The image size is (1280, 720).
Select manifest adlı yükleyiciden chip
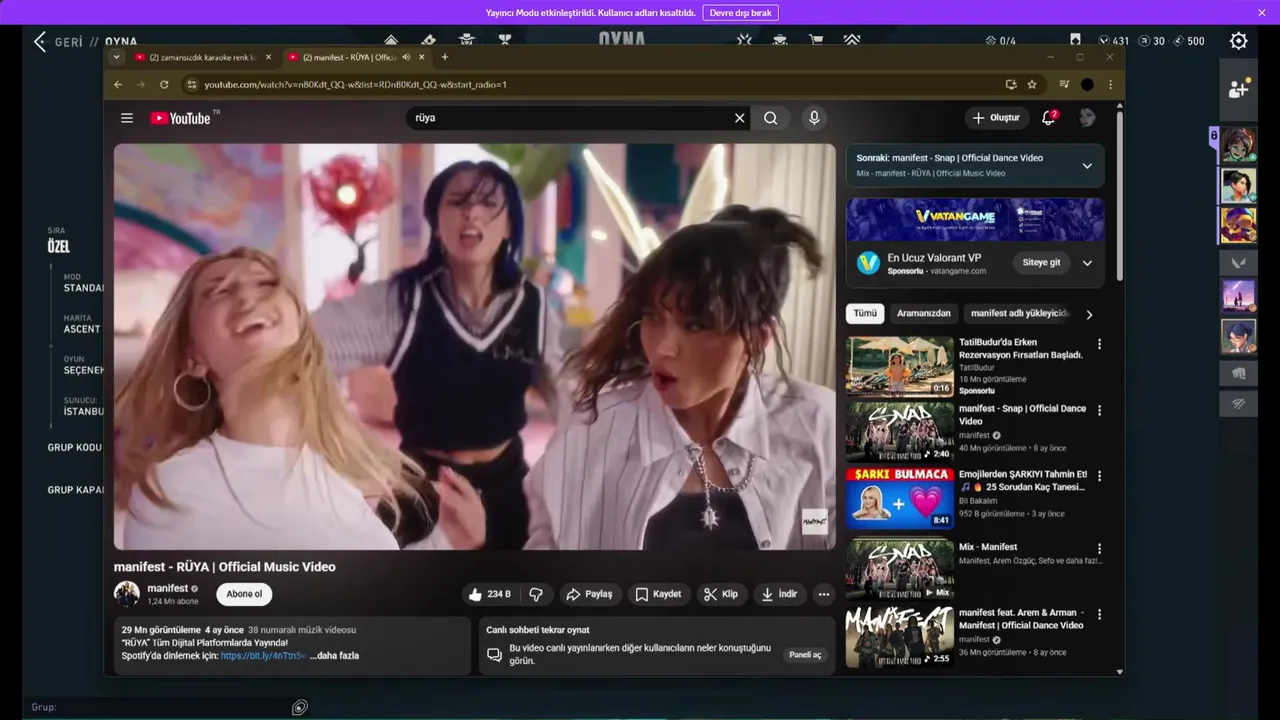(x=1020, y=313)
